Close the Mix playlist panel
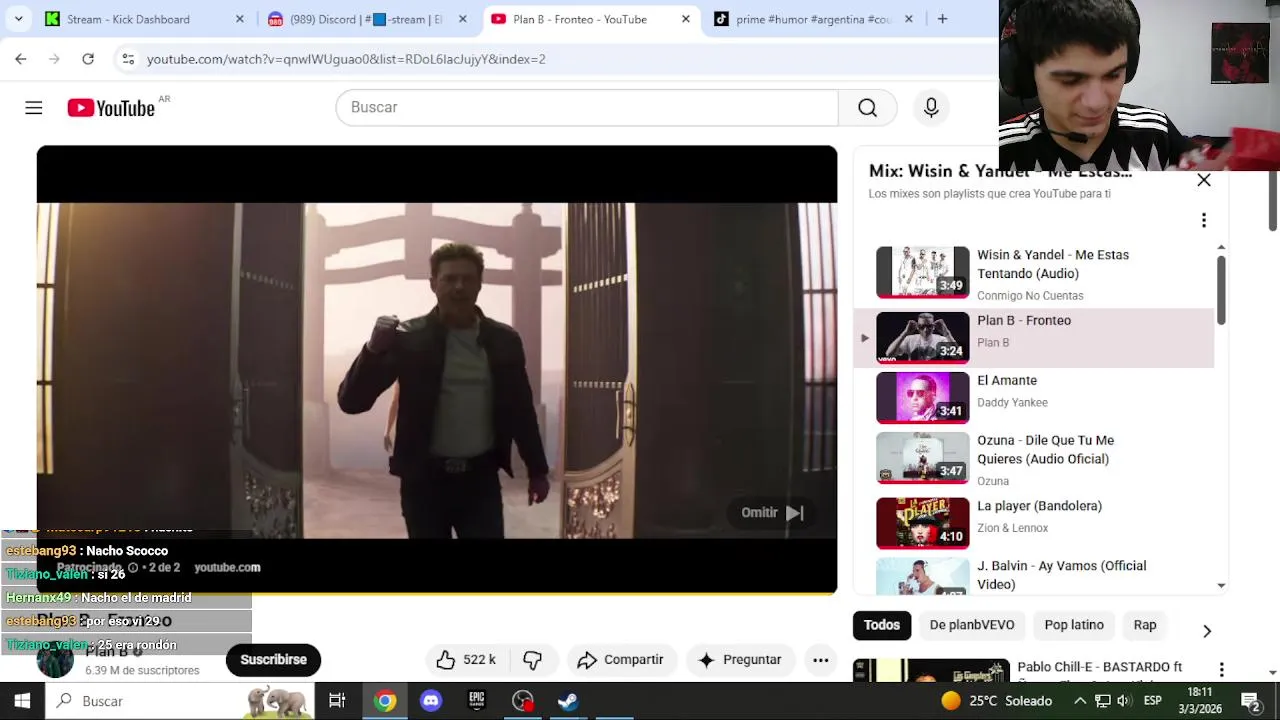1280x720 pixels. click(x=1204, y=180)
